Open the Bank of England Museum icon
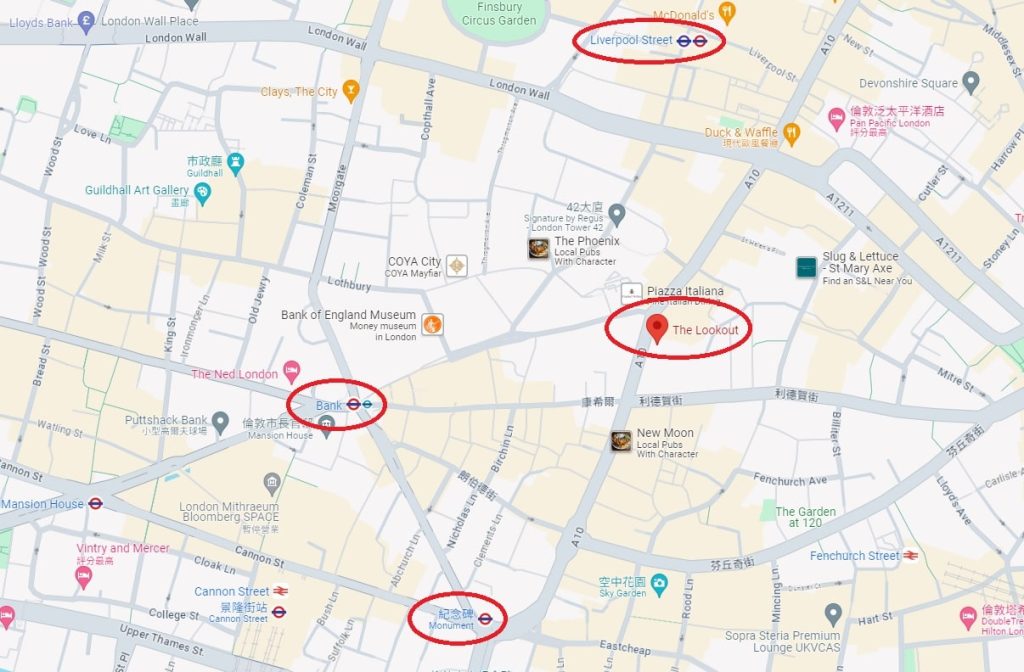Screen dimensions: 1024x672 click(x=432, y=324)
